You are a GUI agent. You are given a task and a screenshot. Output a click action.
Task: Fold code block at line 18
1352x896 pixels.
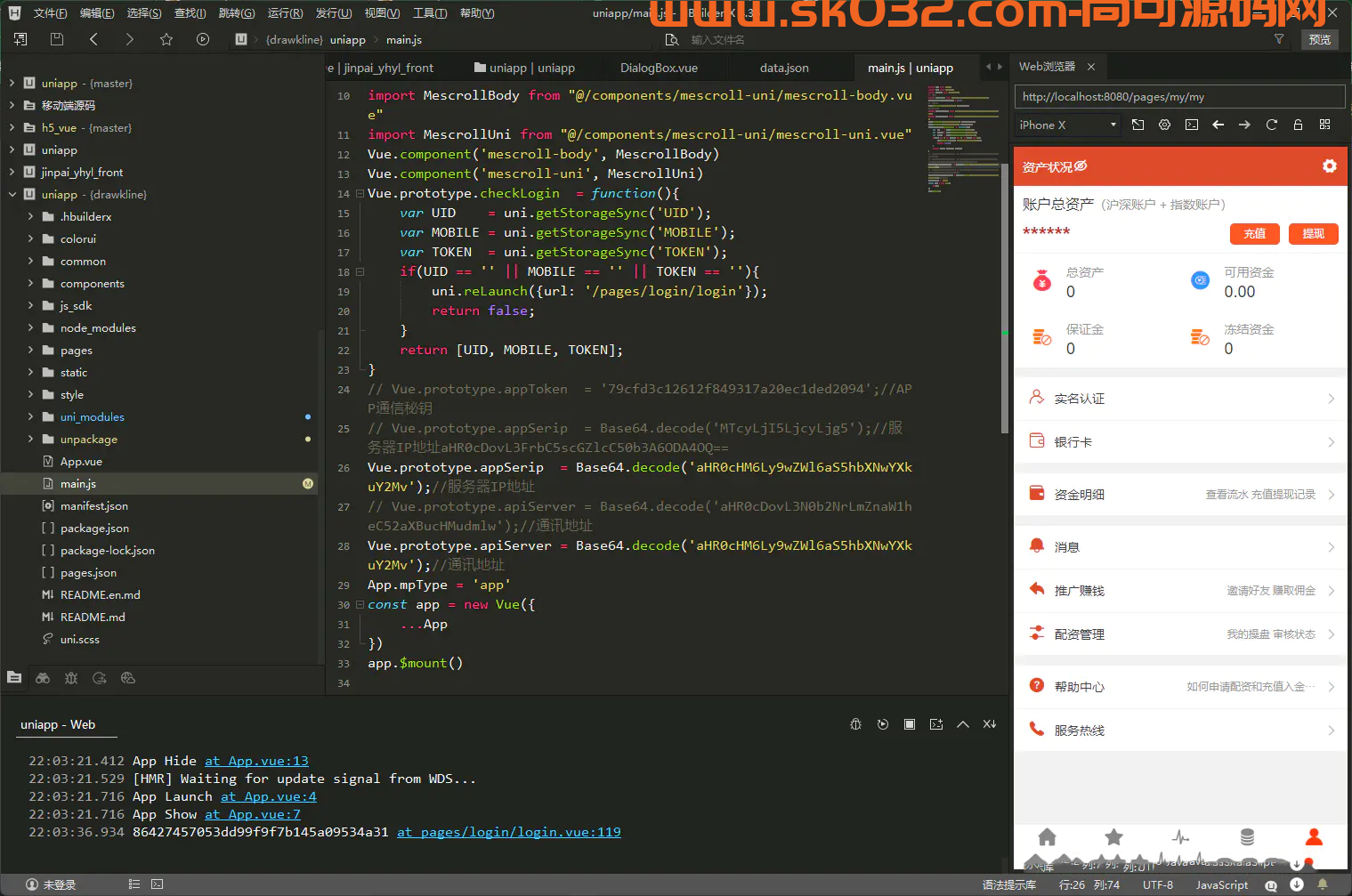tap(360, 271)
